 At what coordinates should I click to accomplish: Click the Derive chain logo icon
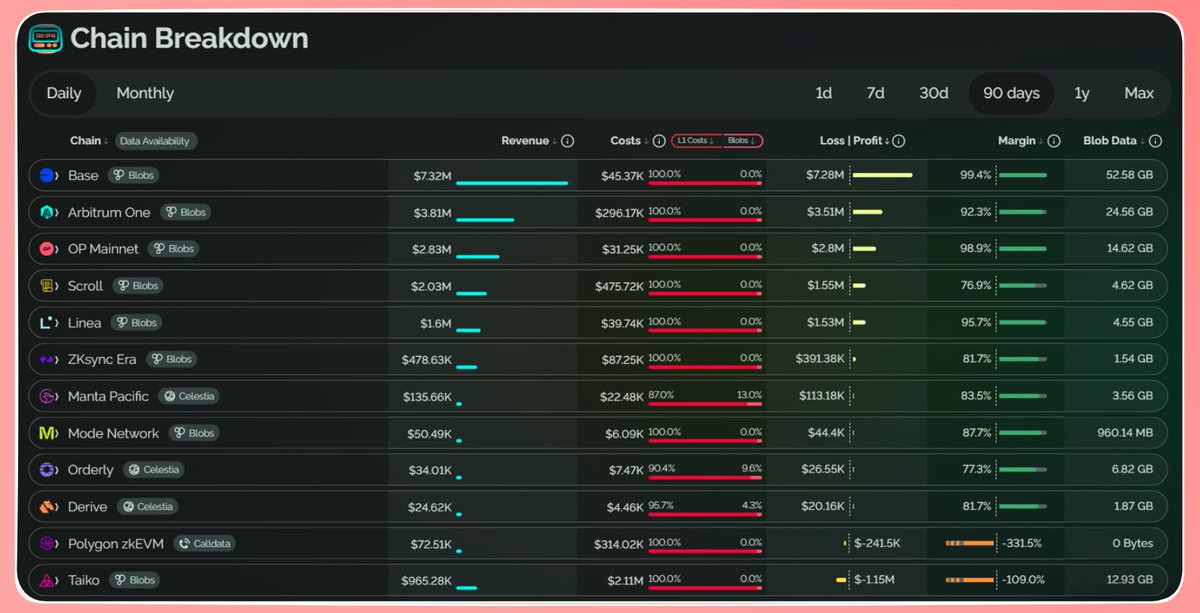[x=47, y=507]
